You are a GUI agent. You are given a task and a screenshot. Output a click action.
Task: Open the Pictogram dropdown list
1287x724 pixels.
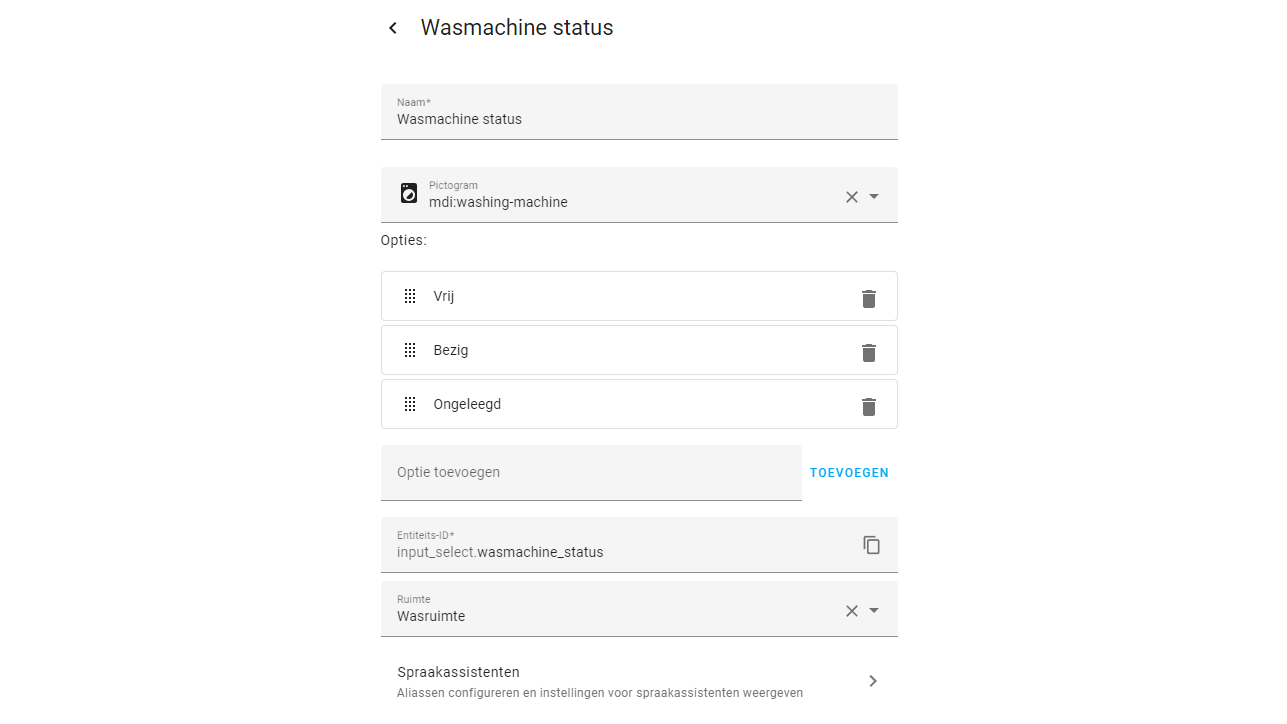tap(875, 197)
